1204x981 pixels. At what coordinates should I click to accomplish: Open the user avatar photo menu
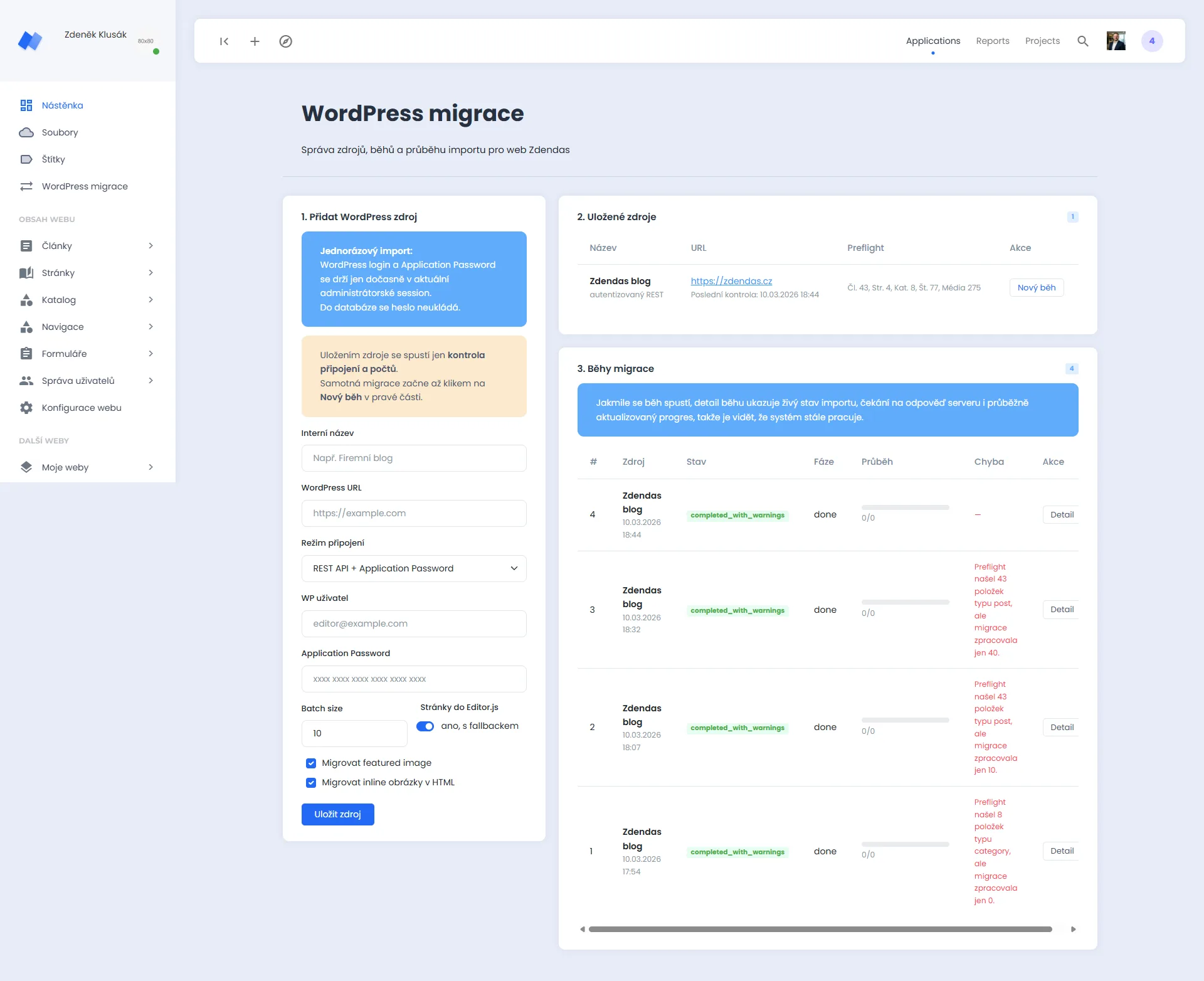(1116, 41)
